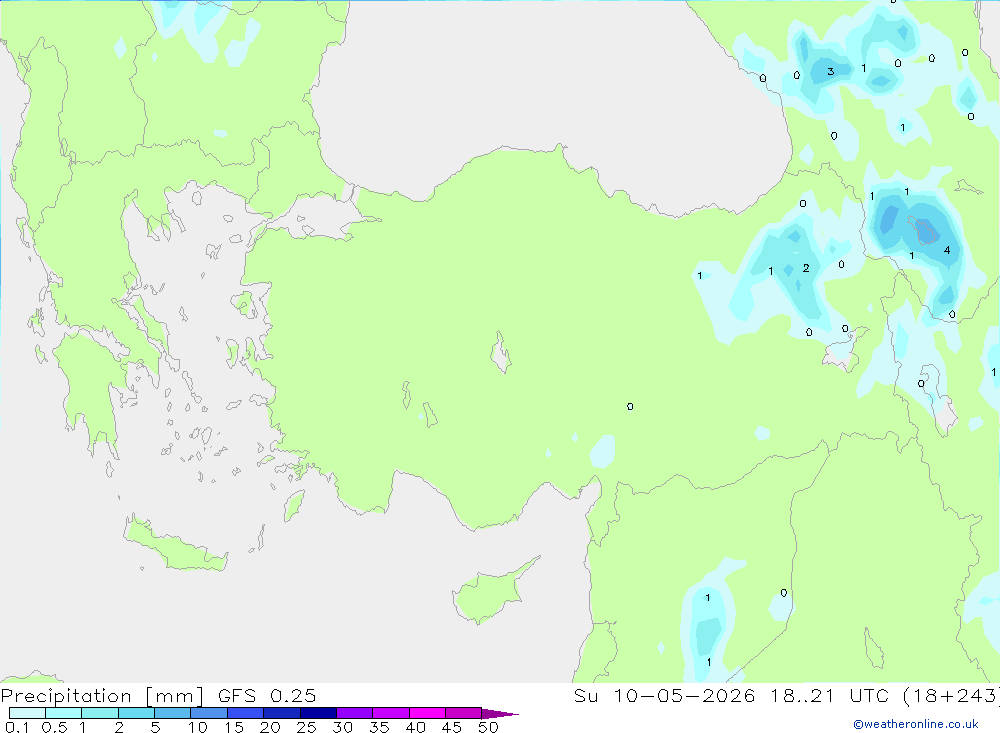Click the 2–5 mm legend swatch

click(136, 713)
